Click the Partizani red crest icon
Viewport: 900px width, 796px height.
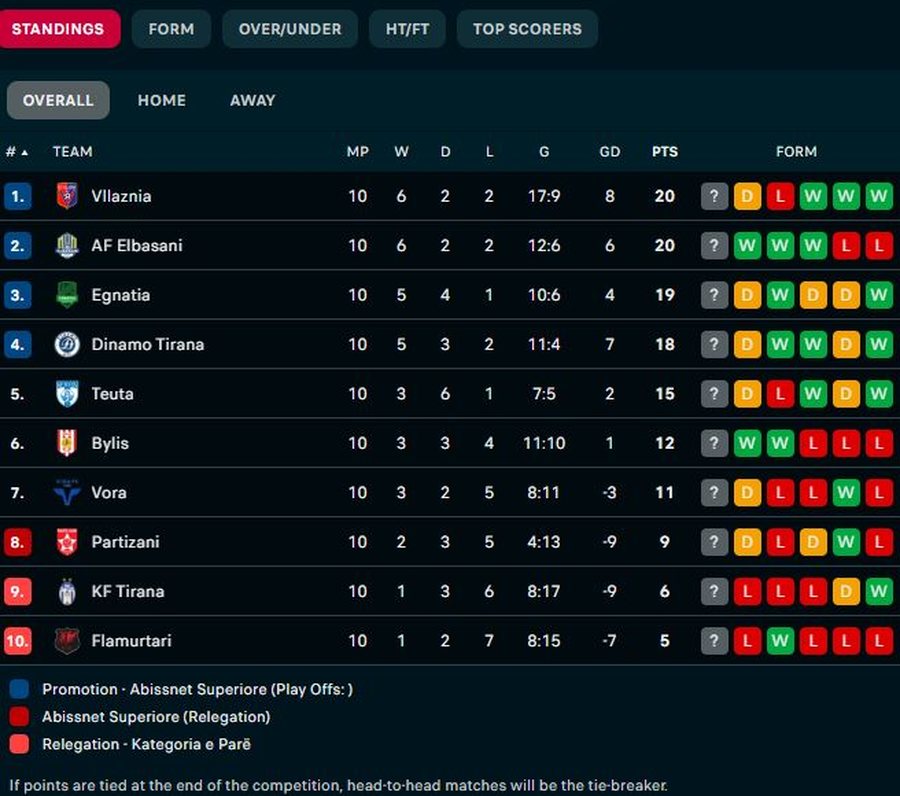point(67,542)
